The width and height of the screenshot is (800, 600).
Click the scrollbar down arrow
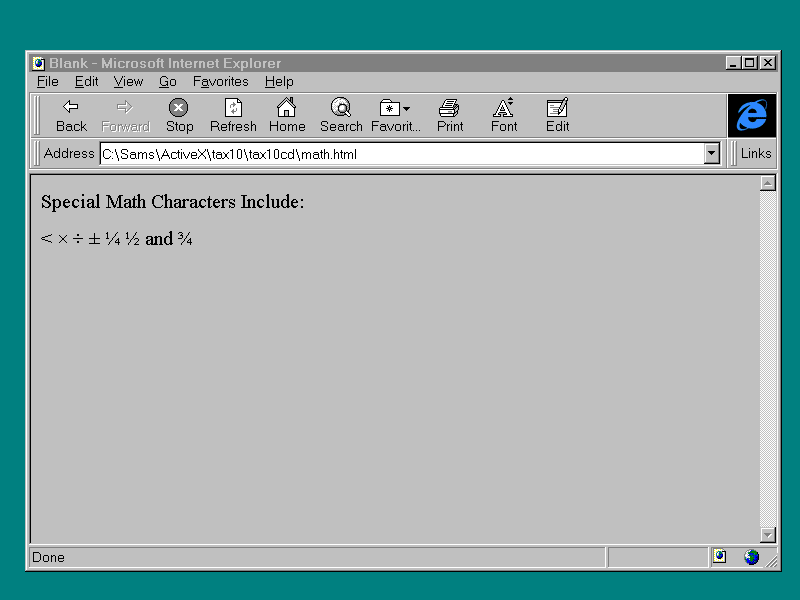[768, 535]
